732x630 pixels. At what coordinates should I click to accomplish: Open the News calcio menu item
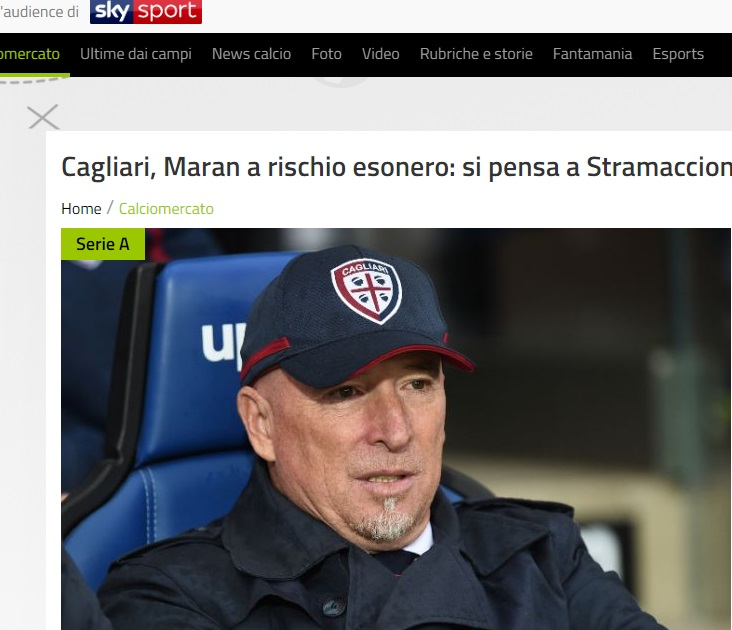click(252, 54)
